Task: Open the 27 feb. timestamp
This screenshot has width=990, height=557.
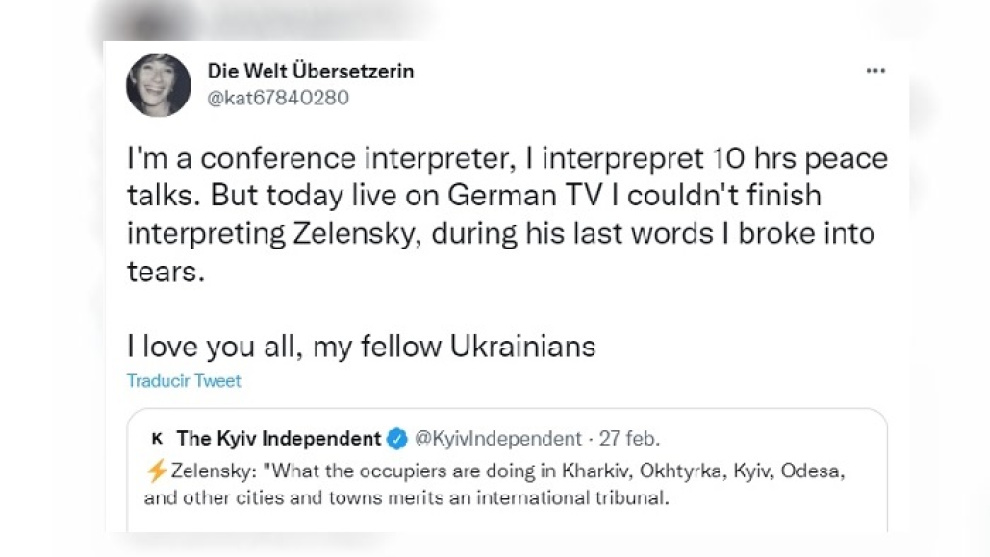Action: coord(629,438)
